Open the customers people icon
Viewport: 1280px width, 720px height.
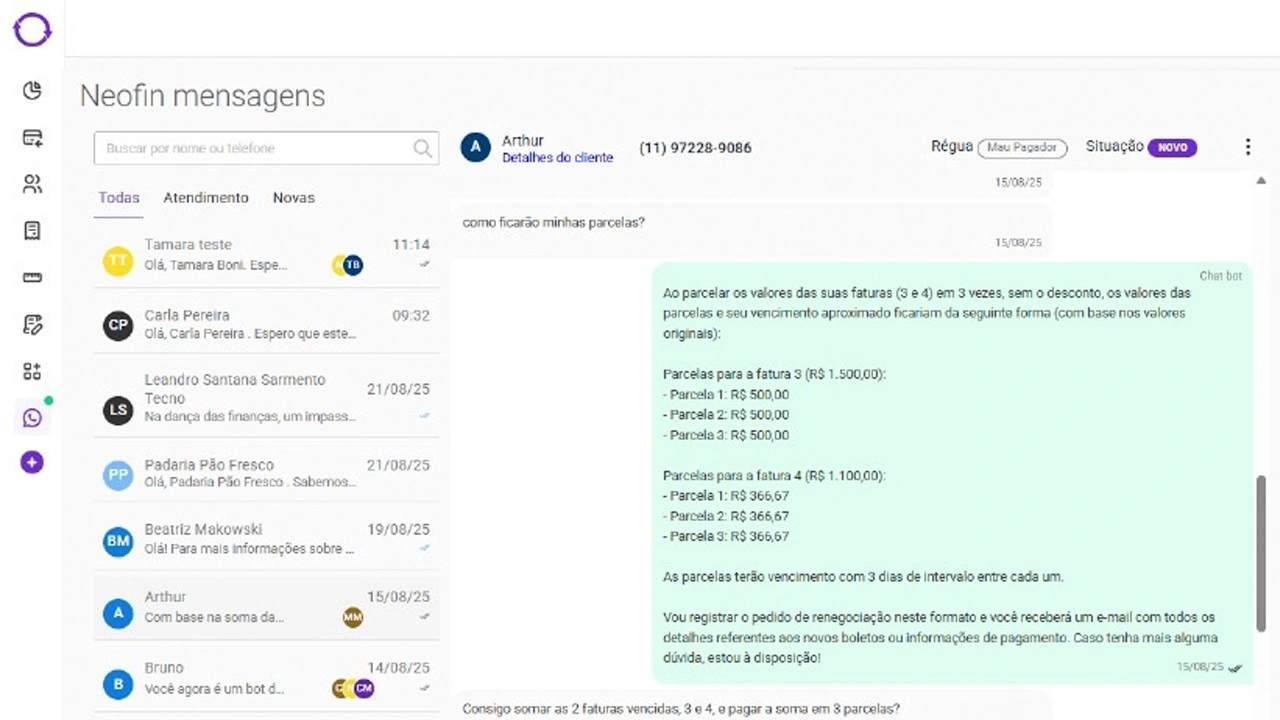[32, 184]
